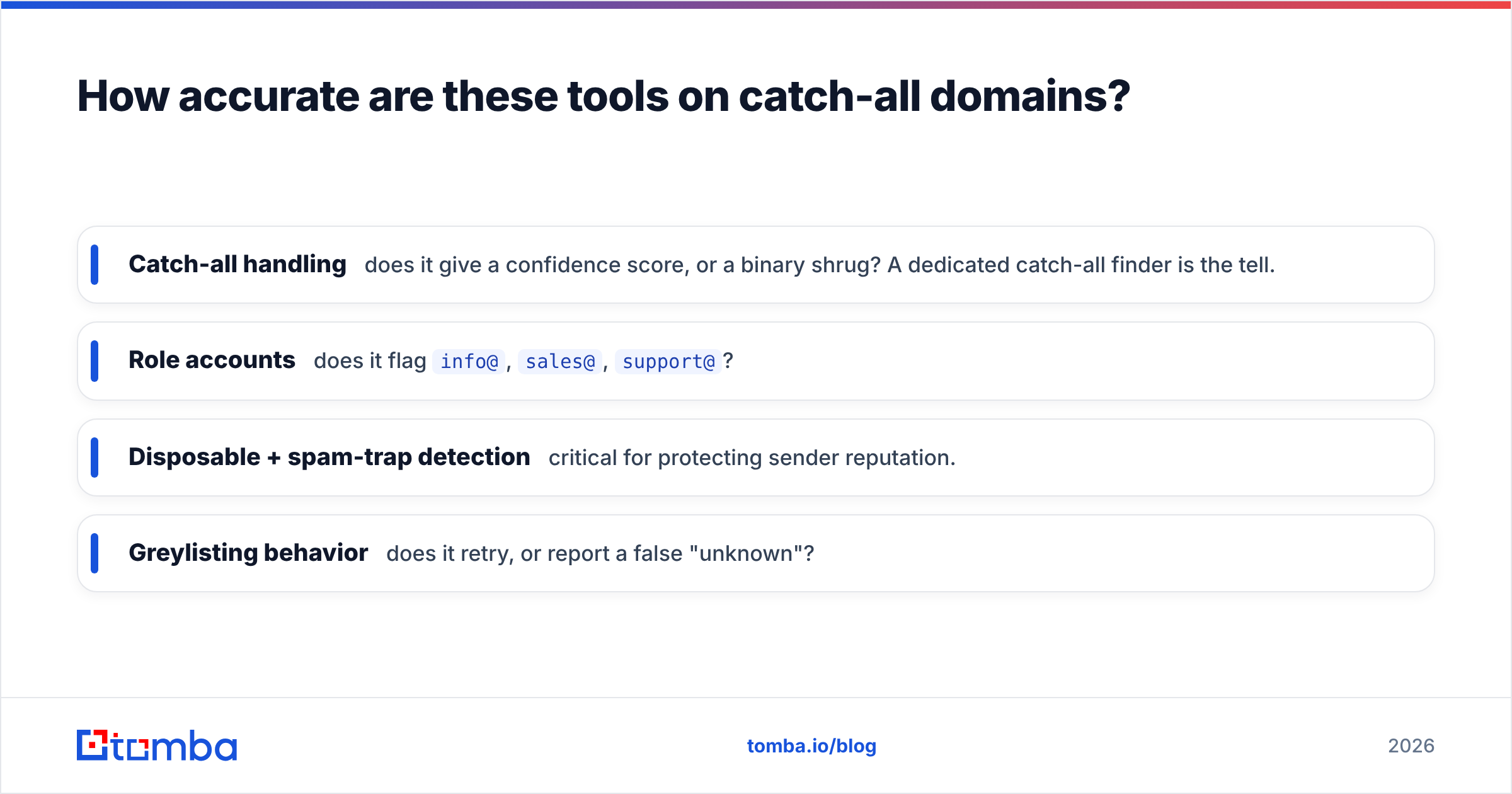Click the 2026 year in the footer
This screenshot has width=1512, height=794.
click(x=1411, y=746)
